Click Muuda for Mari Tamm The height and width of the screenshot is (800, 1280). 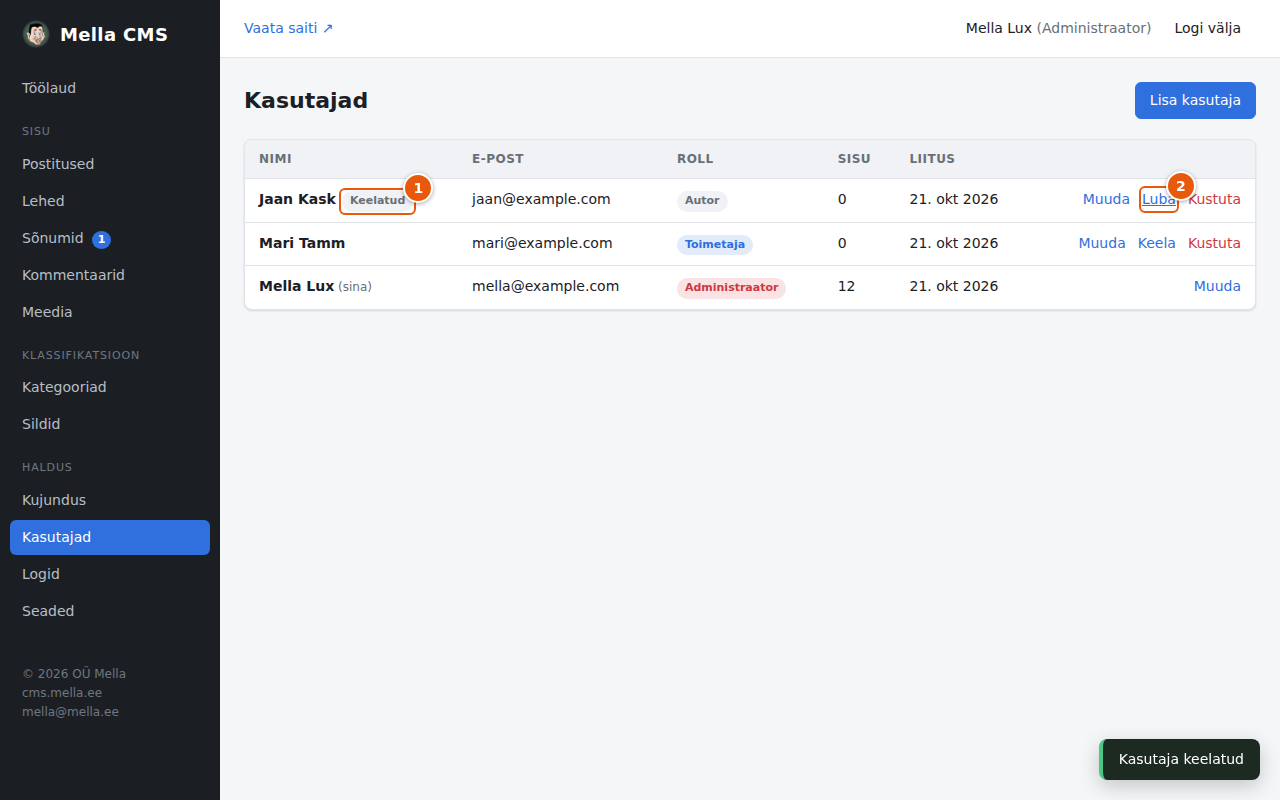(1102, 243)
